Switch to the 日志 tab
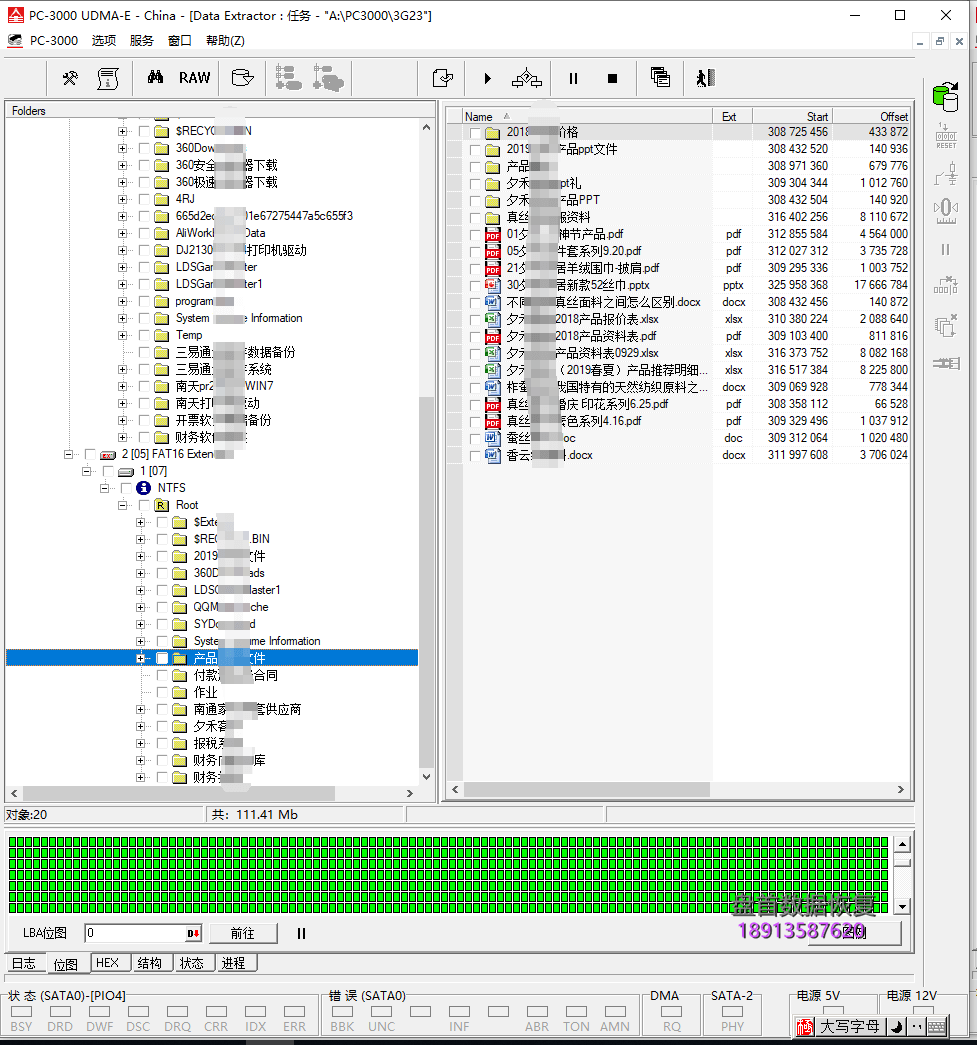Screen dimensions: 977x1045 [x=24, y=963]
